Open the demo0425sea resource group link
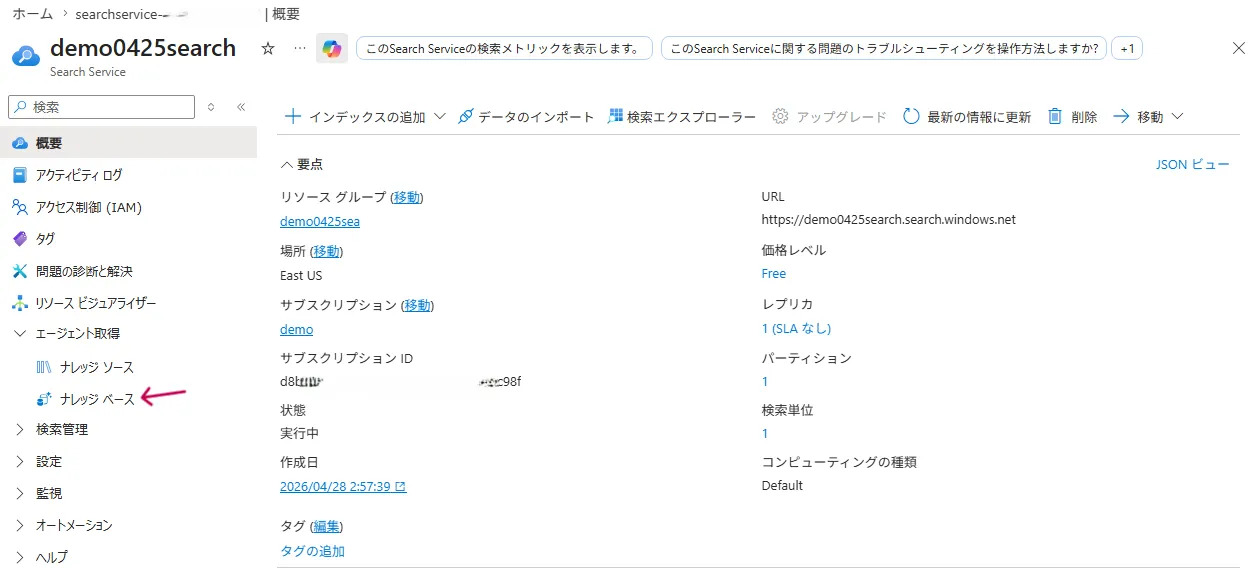 320,221
